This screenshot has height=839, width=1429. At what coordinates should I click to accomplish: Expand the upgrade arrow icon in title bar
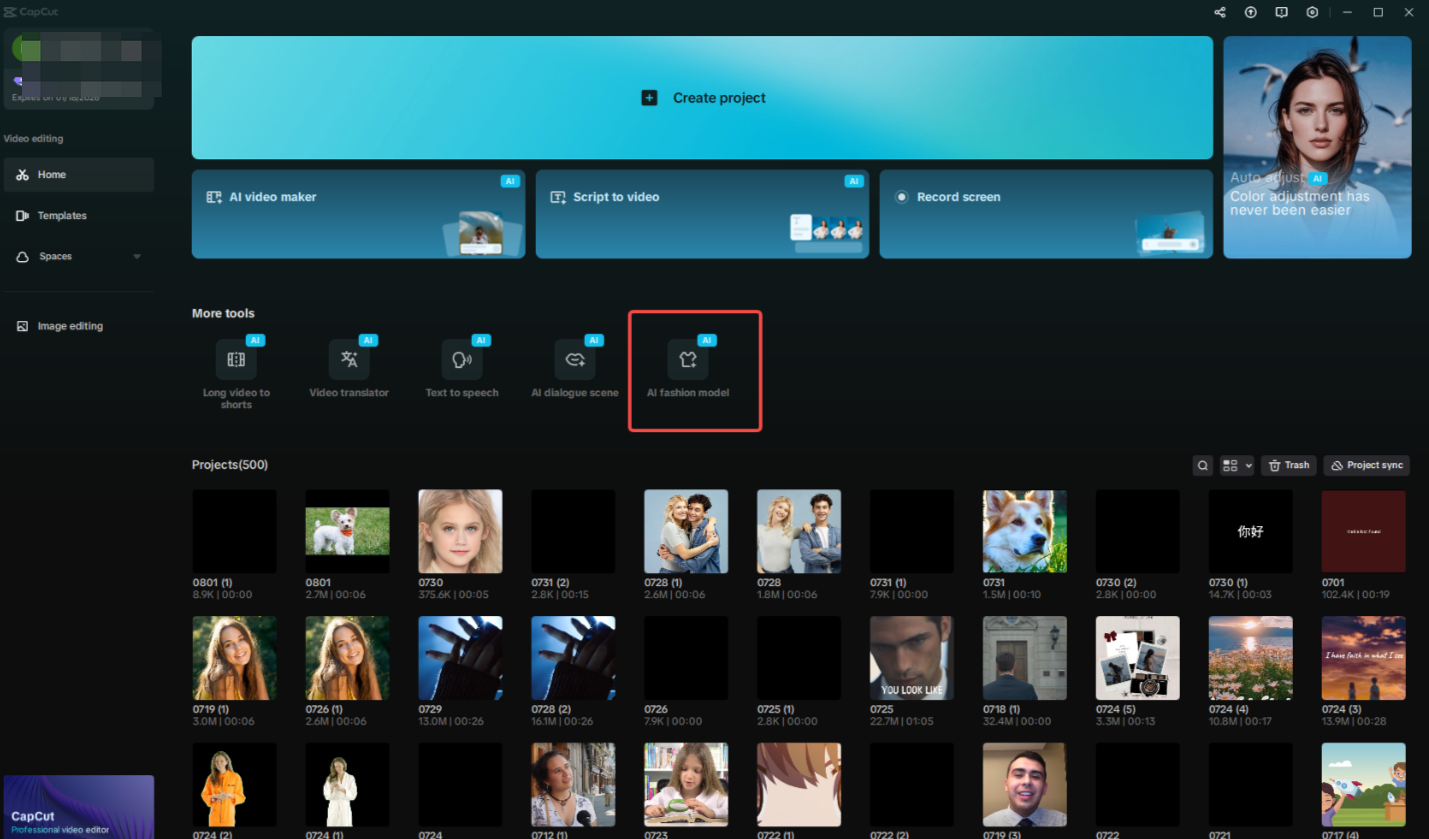pos(1250,12)
